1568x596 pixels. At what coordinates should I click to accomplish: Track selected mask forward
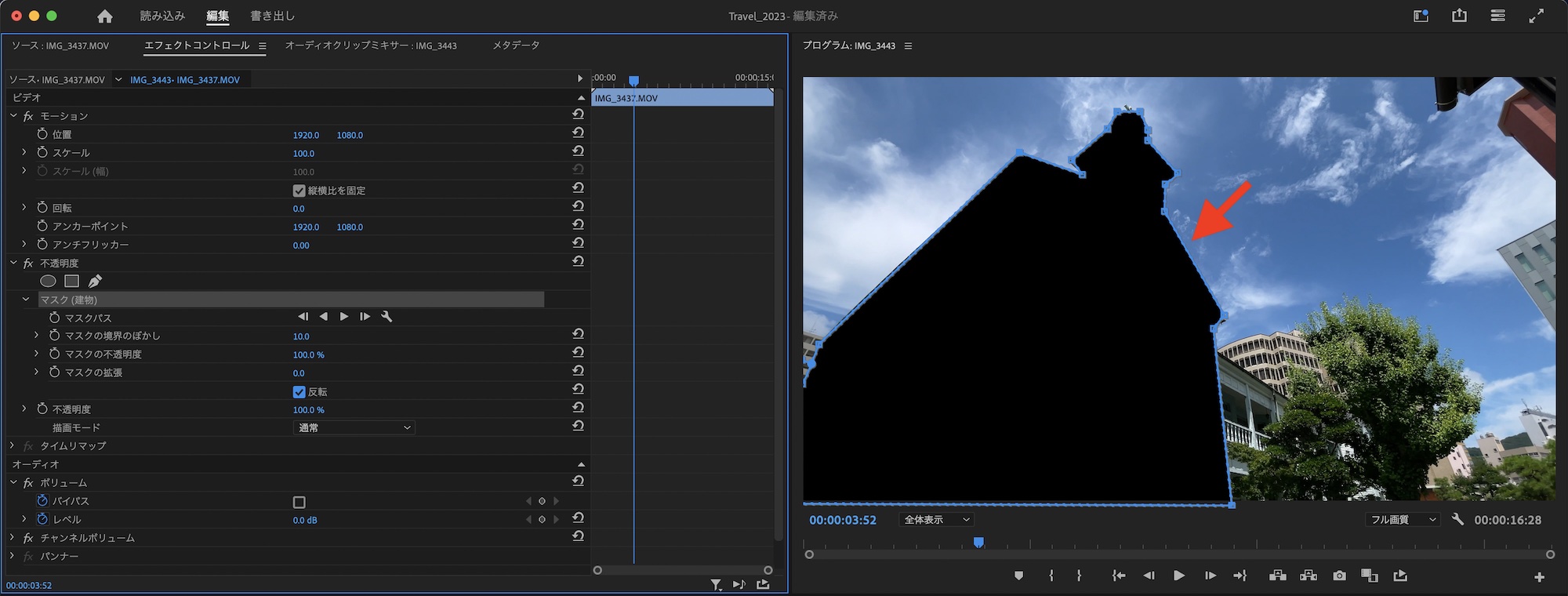coord(344,317)
